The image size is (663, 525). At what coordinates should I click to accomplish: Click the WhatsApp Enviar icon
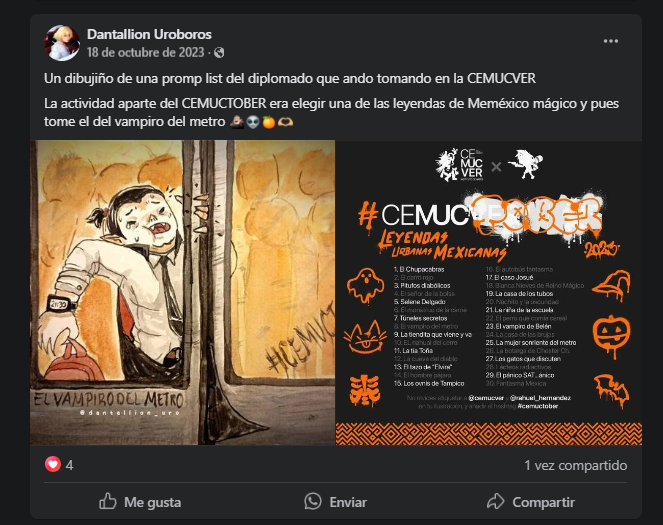tap(313, 501)
